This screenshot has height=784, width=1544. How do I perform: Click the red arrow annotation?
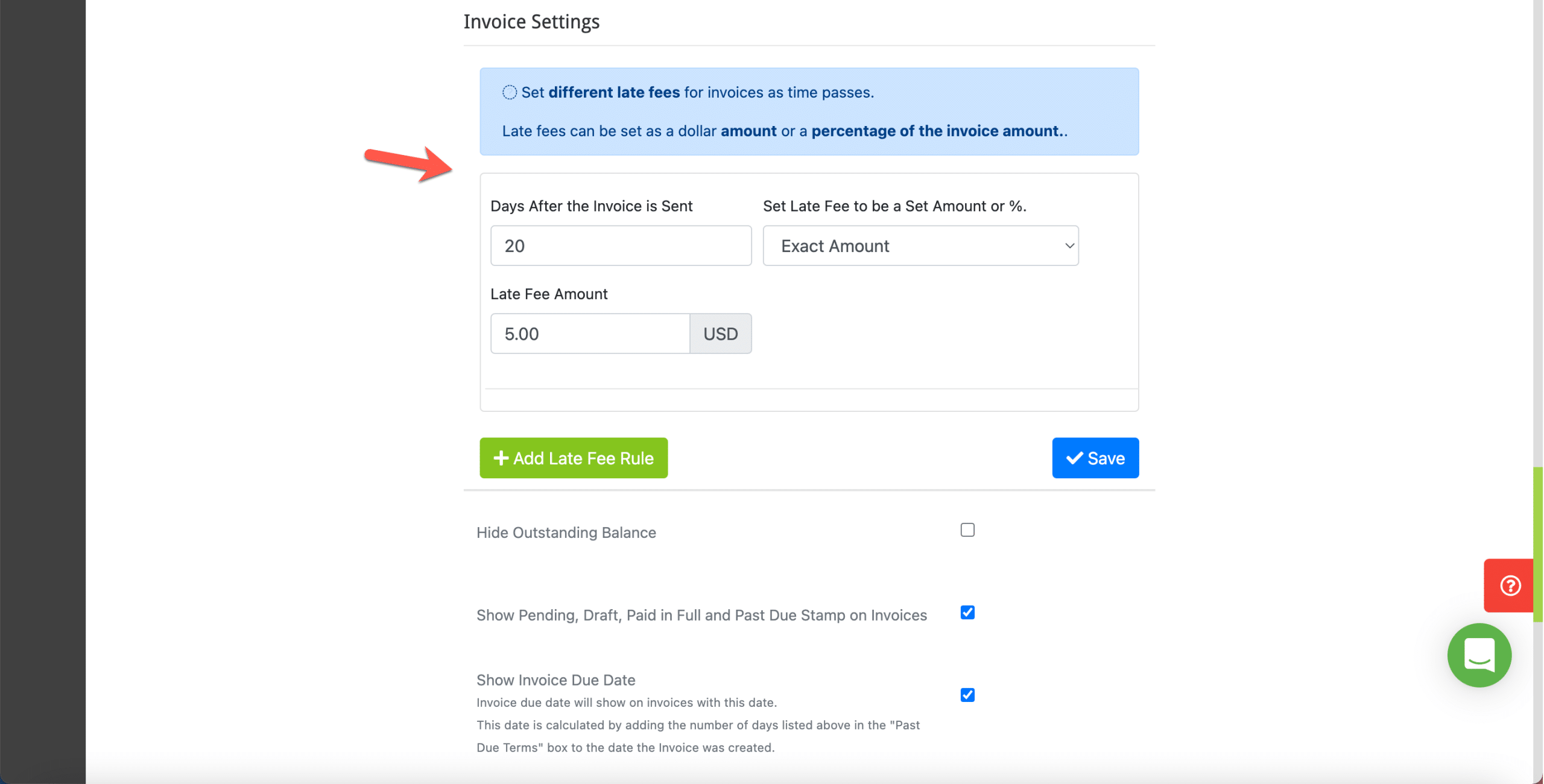point(408,163)
